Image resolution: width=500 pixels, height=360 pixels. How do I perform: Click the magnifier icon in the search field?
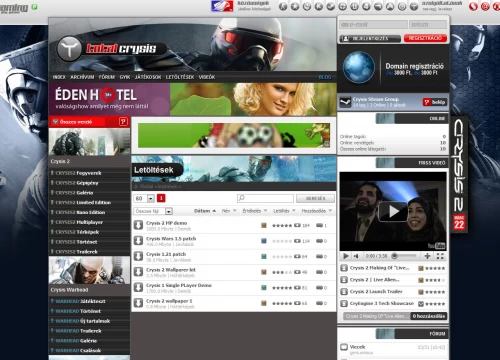pos(242,198)
